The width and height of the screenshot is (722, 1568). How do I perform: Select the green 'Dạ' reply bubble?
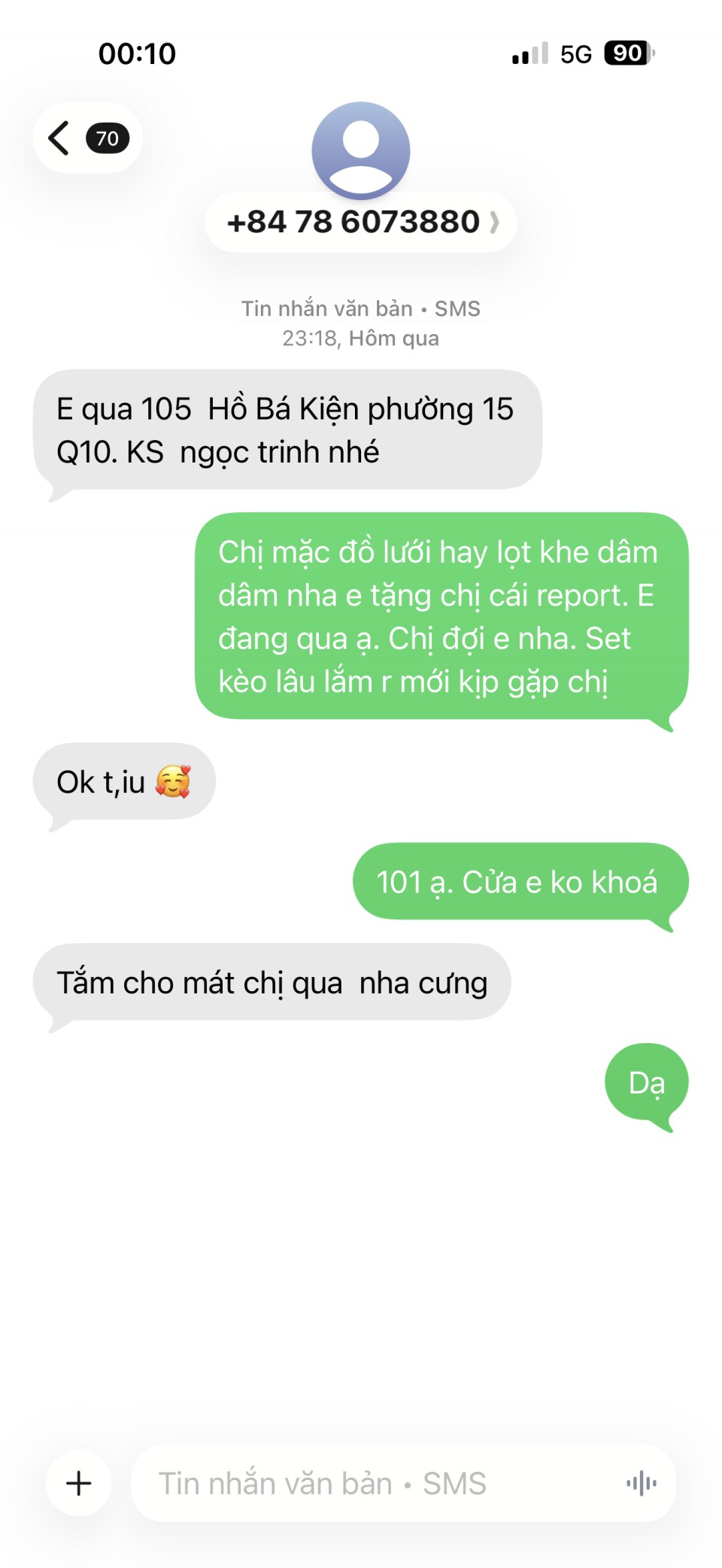point(647,1083)
